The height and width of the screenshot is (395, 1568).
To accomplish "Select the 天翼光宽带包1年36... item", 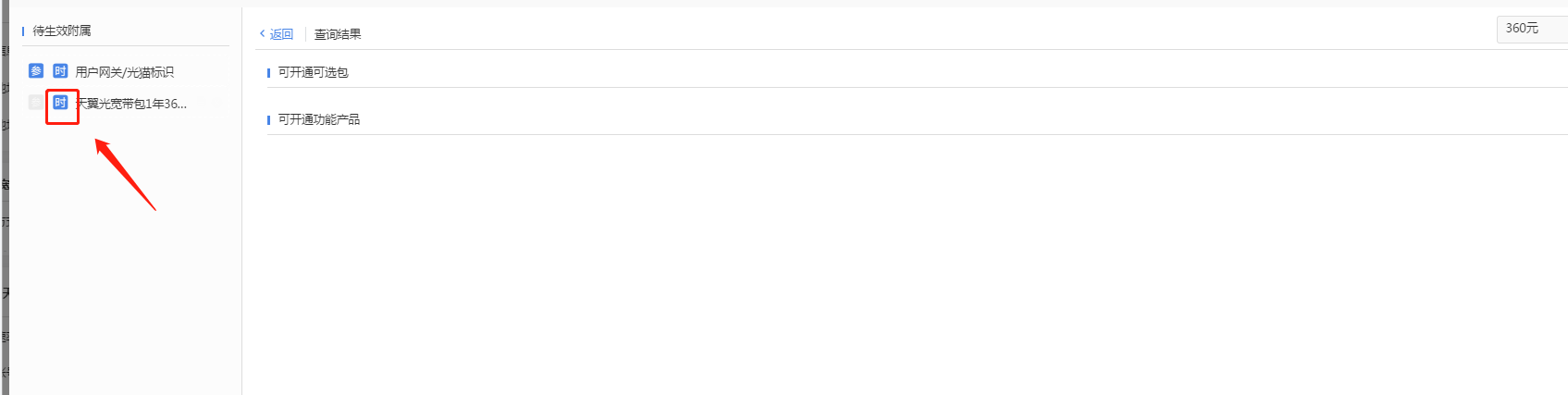I will pyautogui.click(x=131, y=104).
